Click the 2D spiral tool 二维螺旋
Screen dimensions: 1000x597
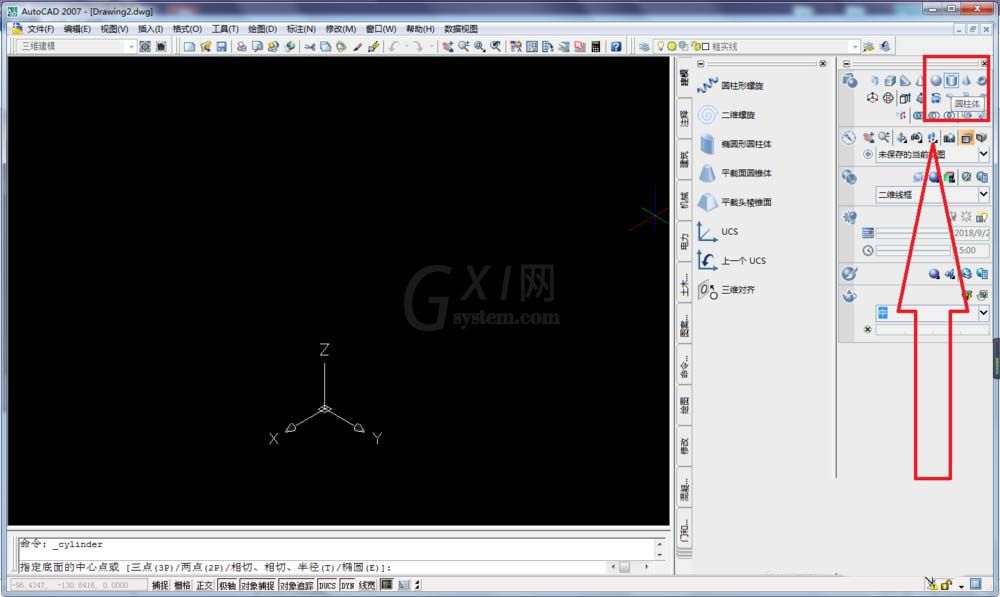tap(726, 115)
